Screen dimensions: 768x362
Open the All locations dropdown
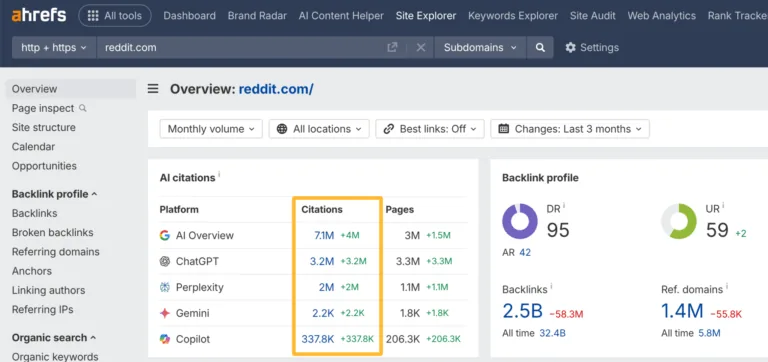319,129
